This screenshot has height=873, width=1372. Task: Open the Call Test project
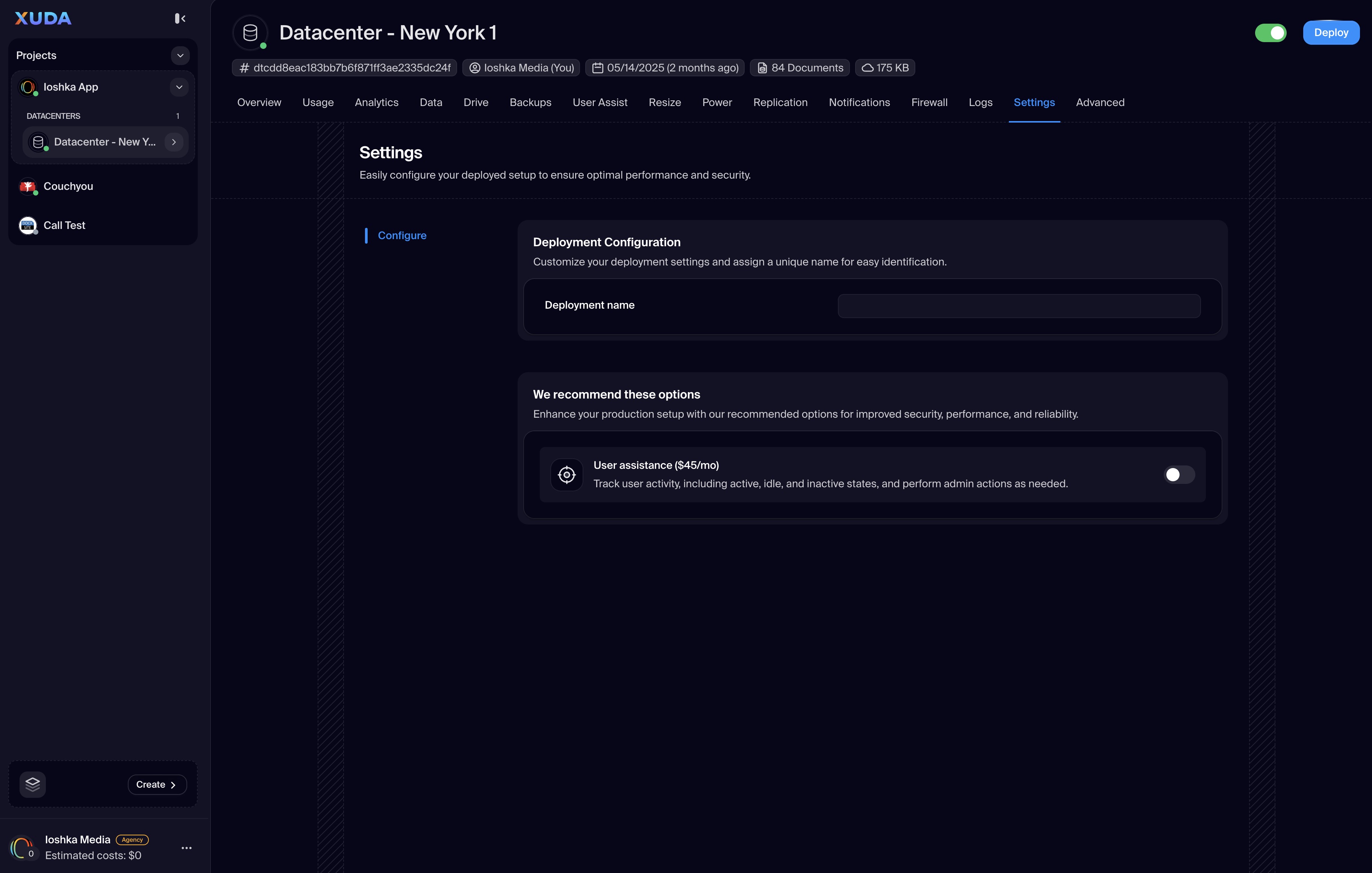pyautogui.click(x=64, y=225)
